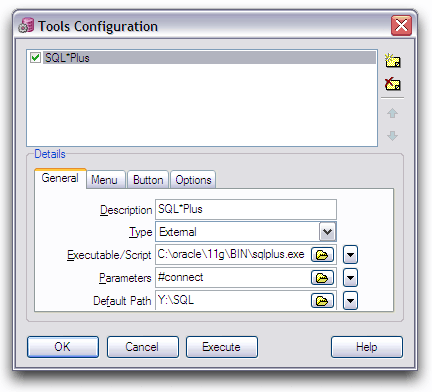Click the Tools Configuration title icon
Image resolution: width=432 pixels, height=392 pixels.
26,26
